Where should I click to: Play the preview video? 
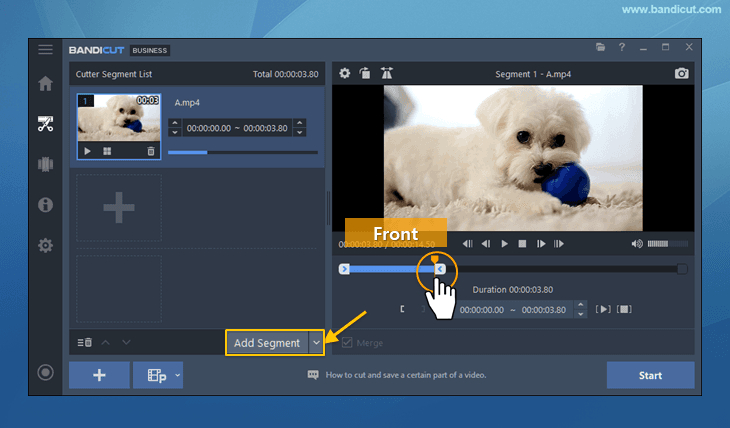504,244
